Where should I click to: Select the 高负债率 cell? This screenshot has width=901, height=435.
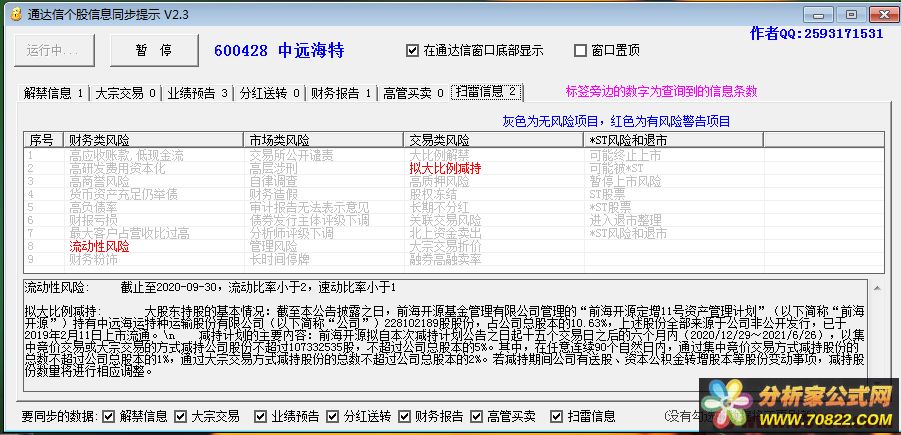tap(93, 207)
